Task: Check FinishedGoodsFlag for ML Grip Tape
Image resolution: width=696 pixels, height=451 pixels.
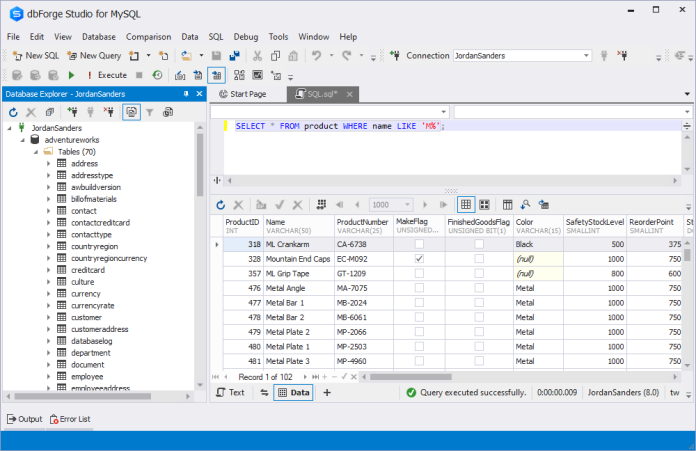Action: click(x=479, y=273)
